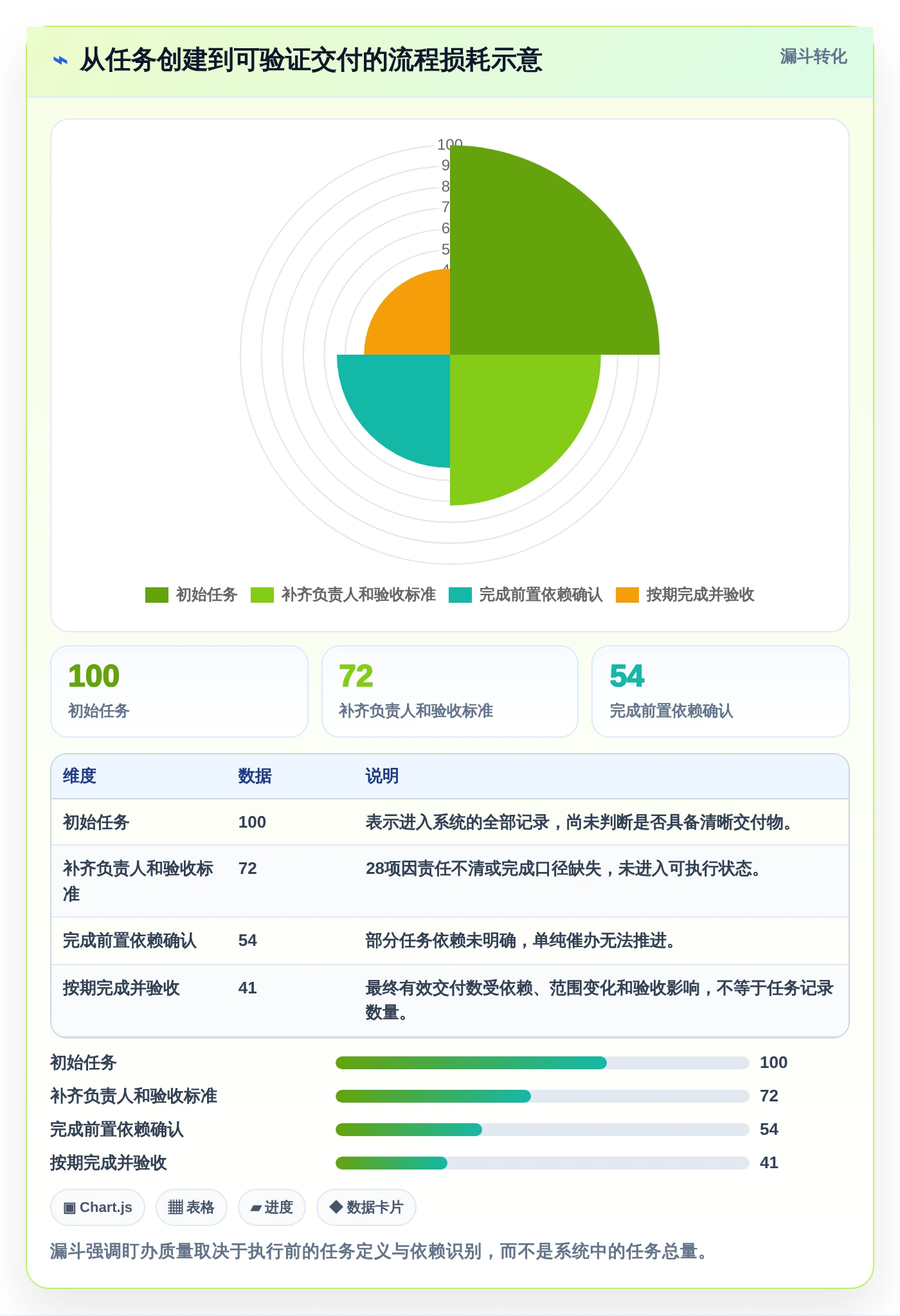Click the 表格 tag chip

click(x=192, y=1207)
